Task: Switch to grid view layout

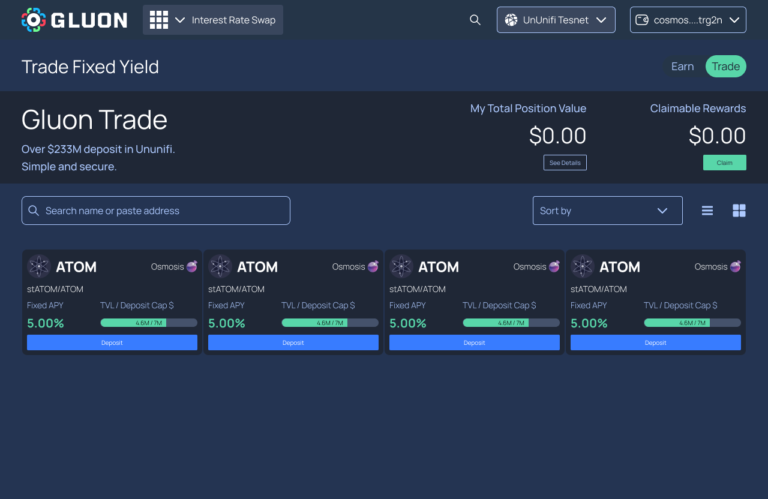Action: (x=739, y=211)
